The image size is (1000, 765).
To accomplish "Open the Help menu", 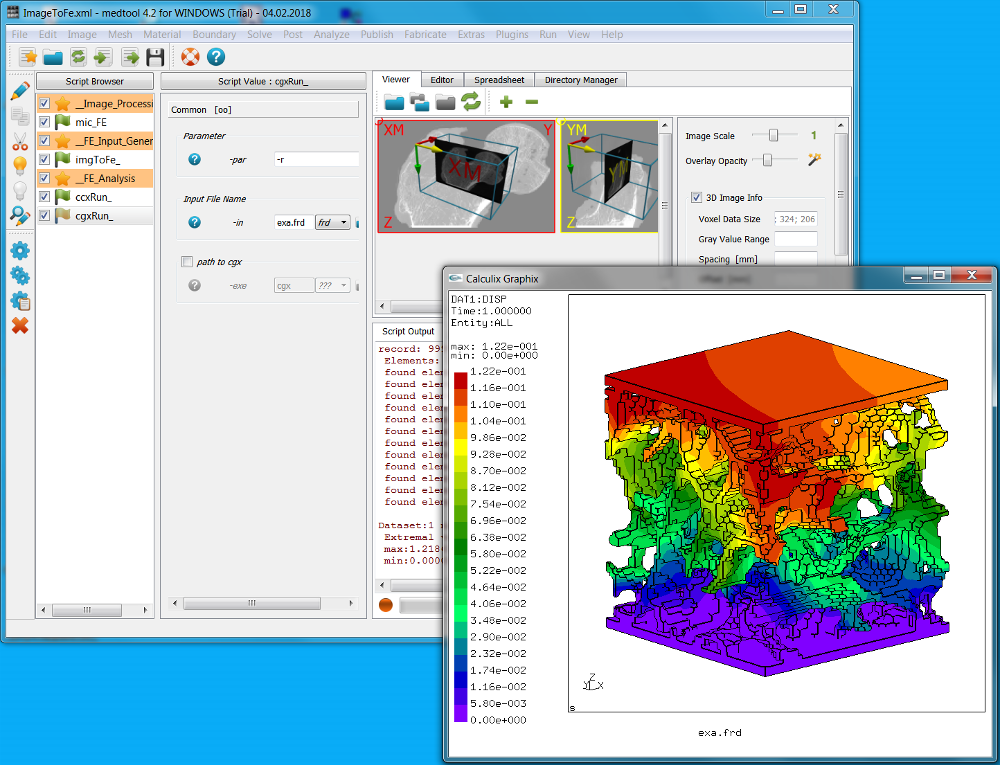I will point(612,34).
